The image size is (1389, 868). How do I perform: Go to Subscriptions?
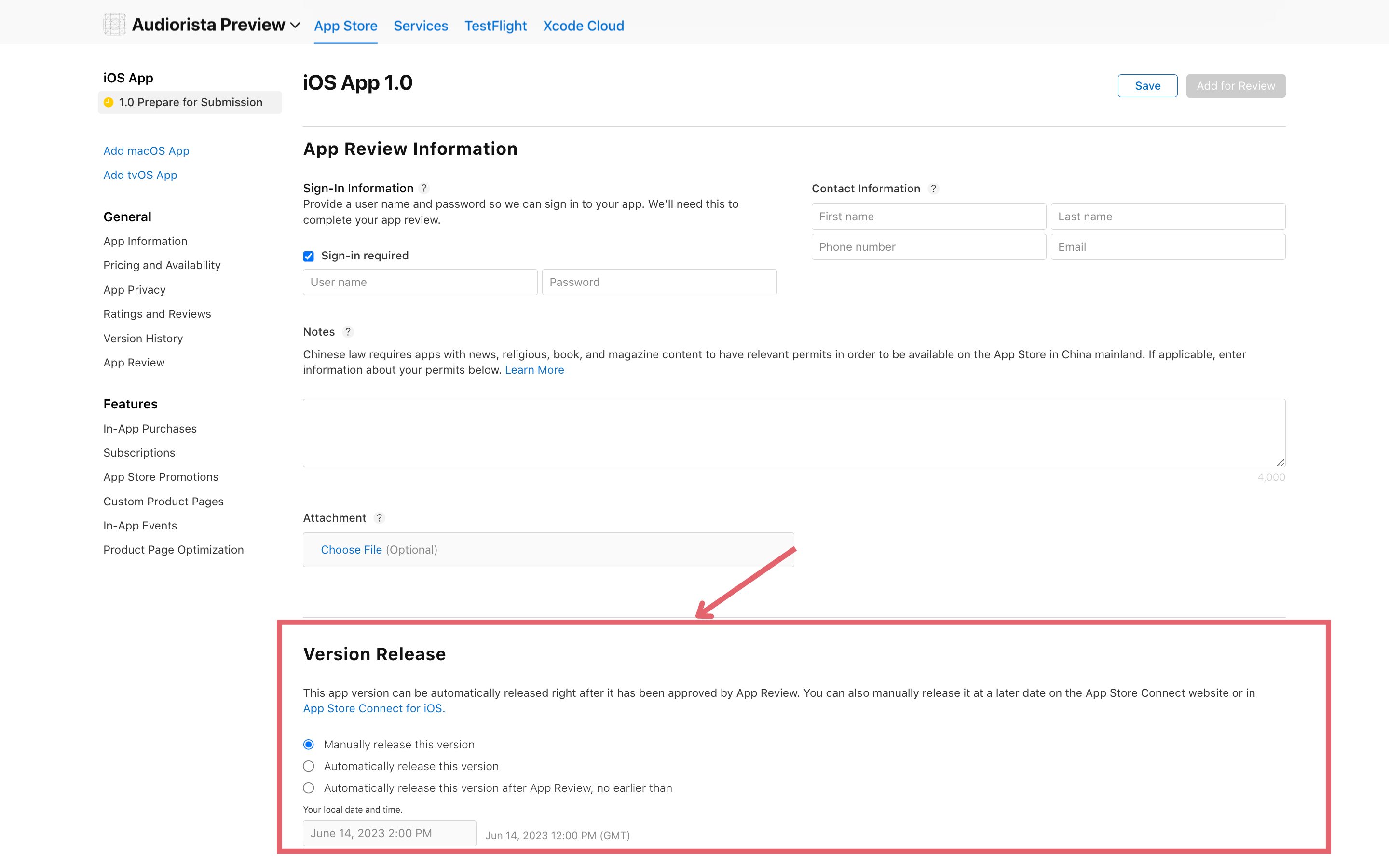[x=139, y=453]
